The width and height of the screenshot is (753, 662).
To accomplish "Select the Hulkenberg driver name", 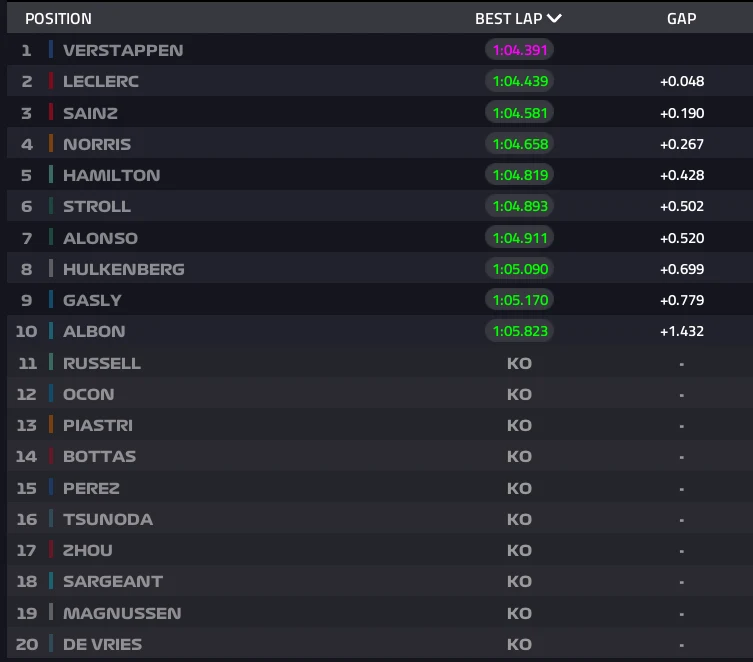I will coord(123,269).
